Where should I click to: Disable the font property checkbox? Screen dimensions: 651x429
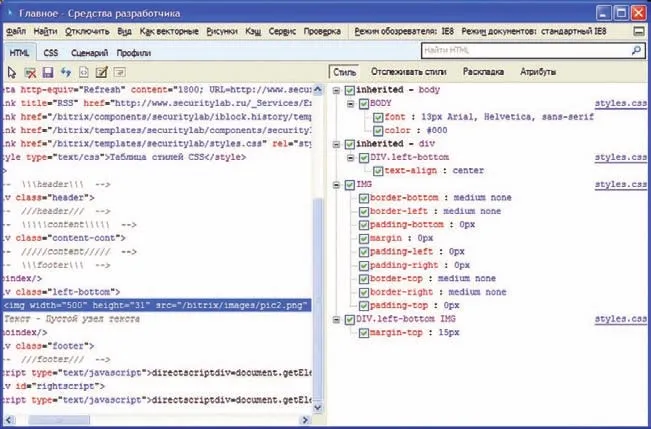click(377, 117)
